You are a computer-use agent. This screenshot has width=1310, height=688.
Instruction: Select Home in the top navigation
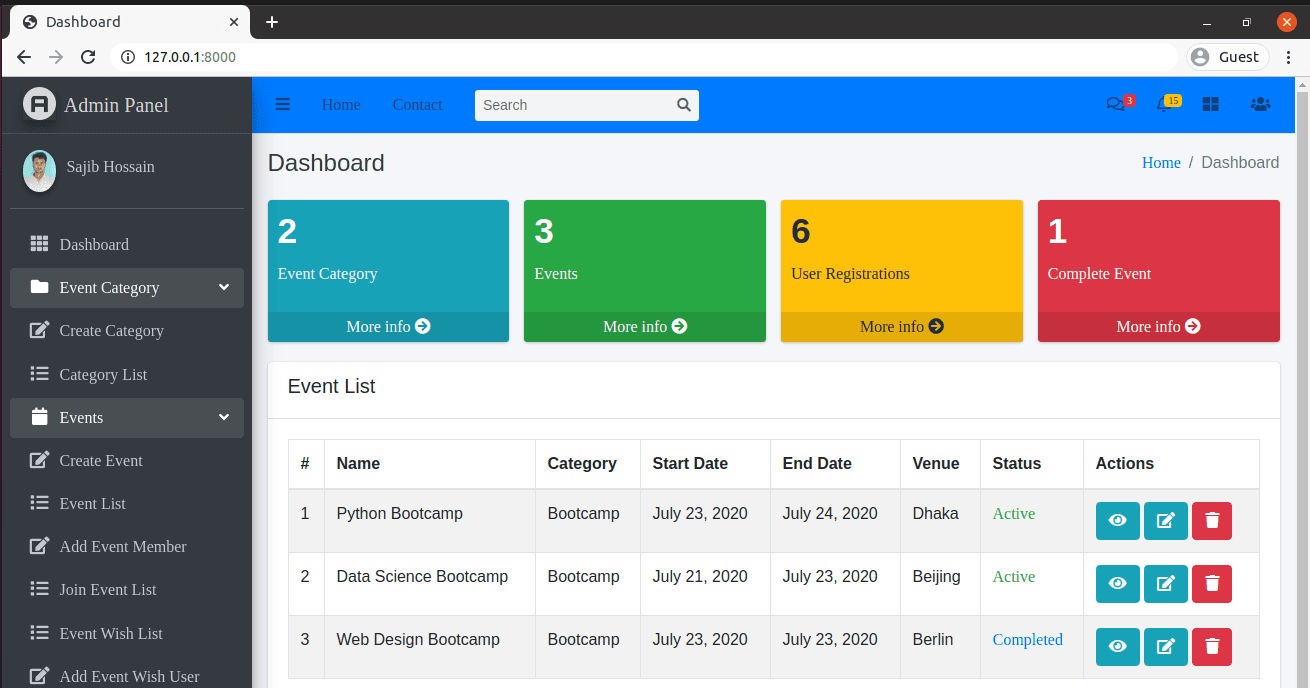341,104
